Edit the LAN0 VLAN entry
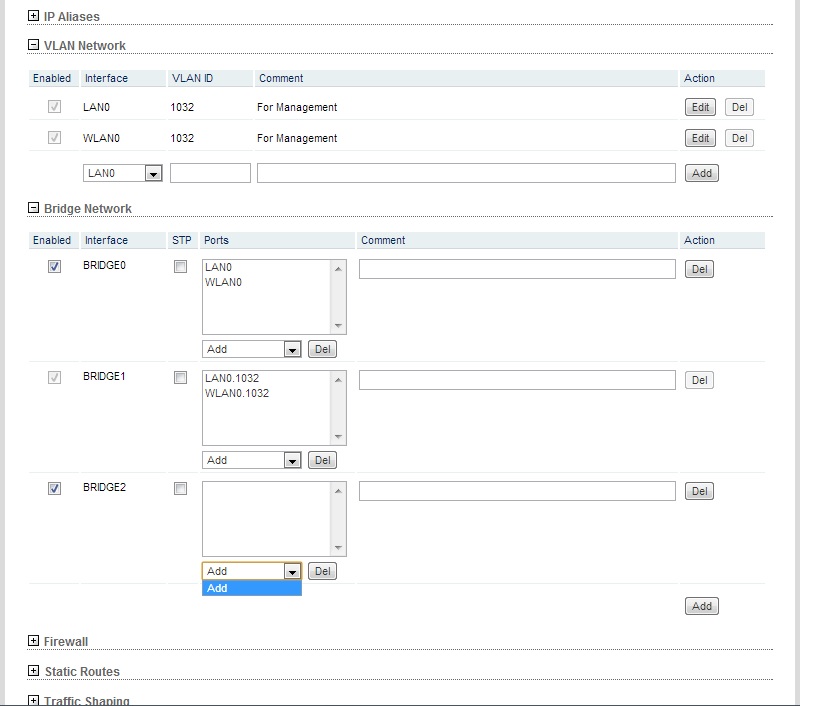Screen dimensions: 813x706 coord(700,107)
